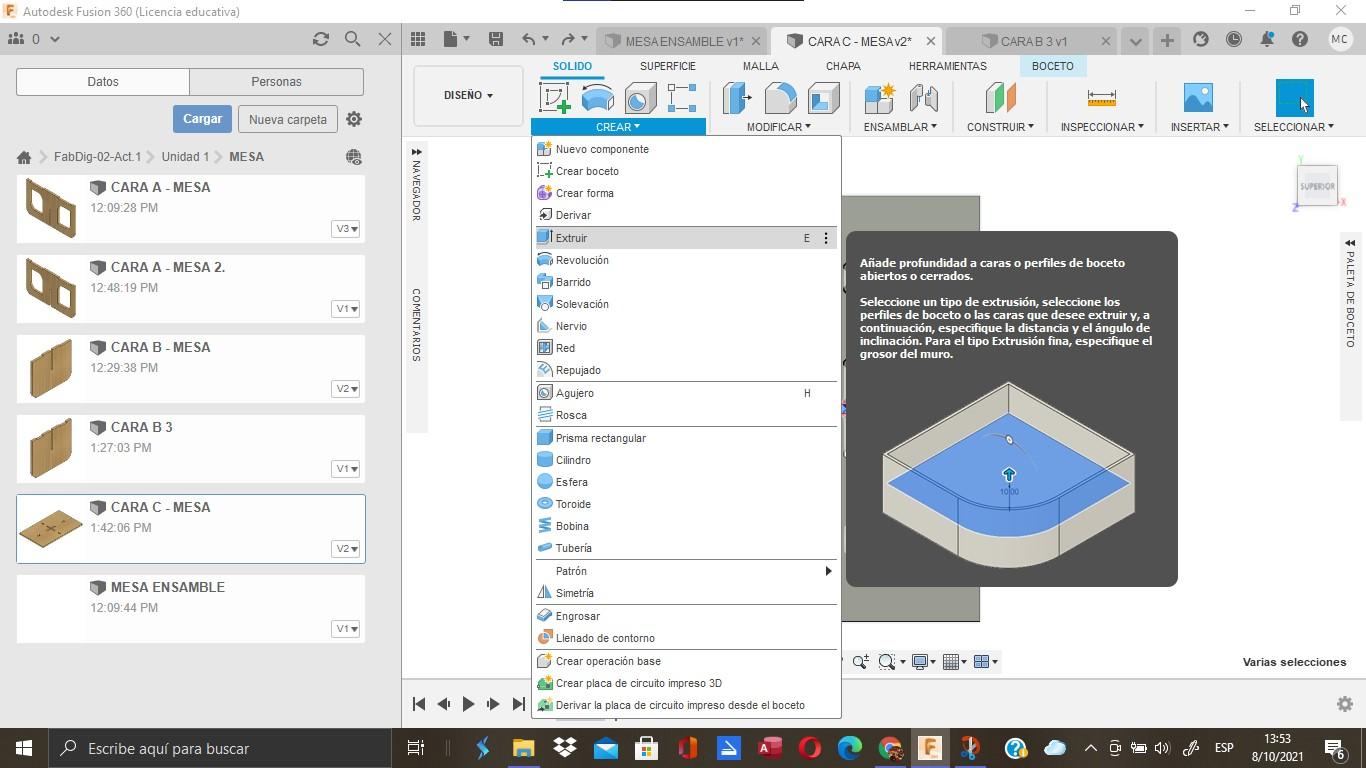Open timeline settings gear
1366x768 pixels.
1345,704
